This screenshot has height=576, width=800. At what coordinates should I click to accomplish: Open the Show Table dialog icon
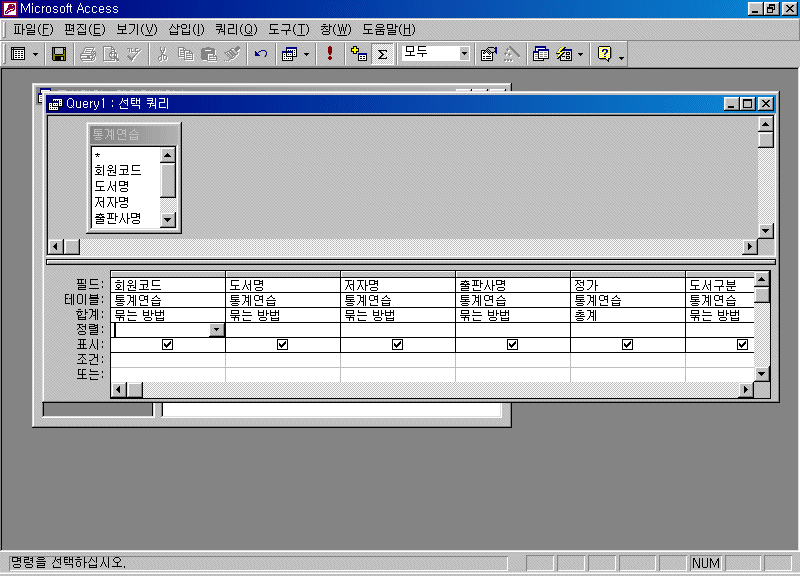pyautogui.click(x=359, y=54)
